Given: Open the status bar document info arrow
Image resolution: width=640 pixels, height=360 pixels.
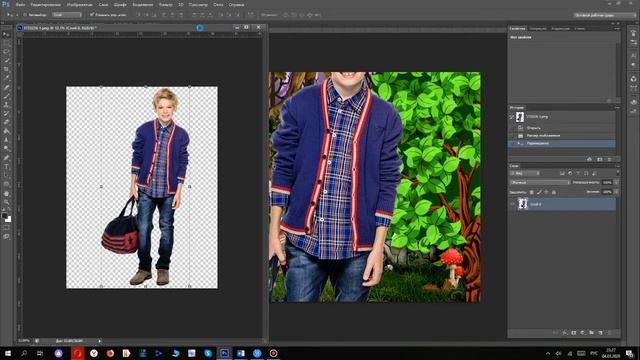Looking at the screenshot, I should (x=100, y=341).
